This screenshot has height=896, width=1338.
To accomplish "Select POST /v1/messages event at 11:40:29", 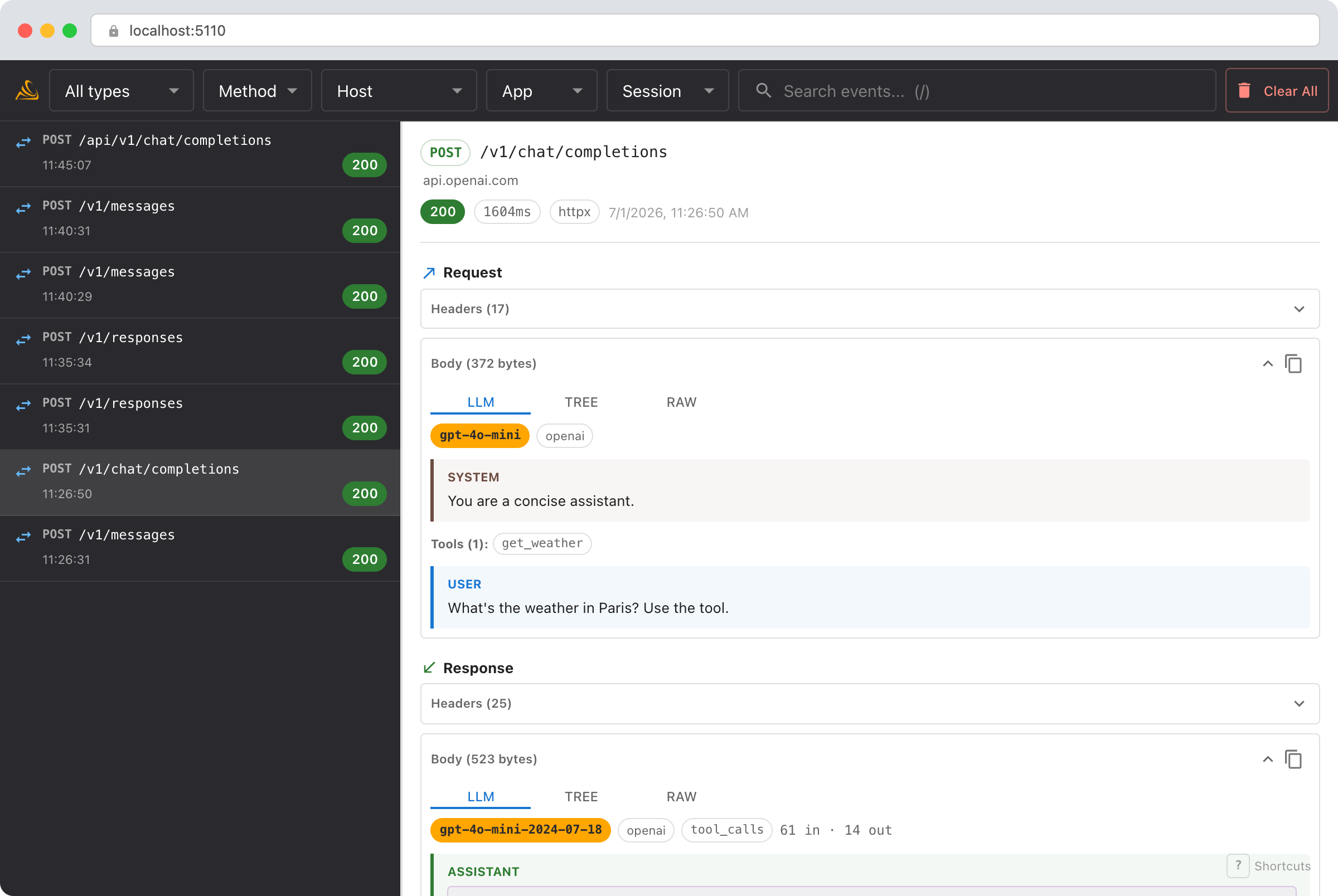I will (x=200, y=285).
